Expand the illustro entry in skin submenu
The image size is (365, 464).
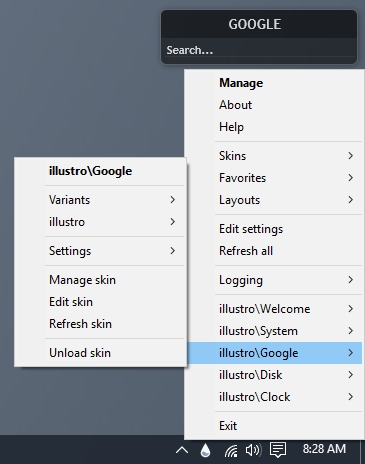(x=100, y=222)
